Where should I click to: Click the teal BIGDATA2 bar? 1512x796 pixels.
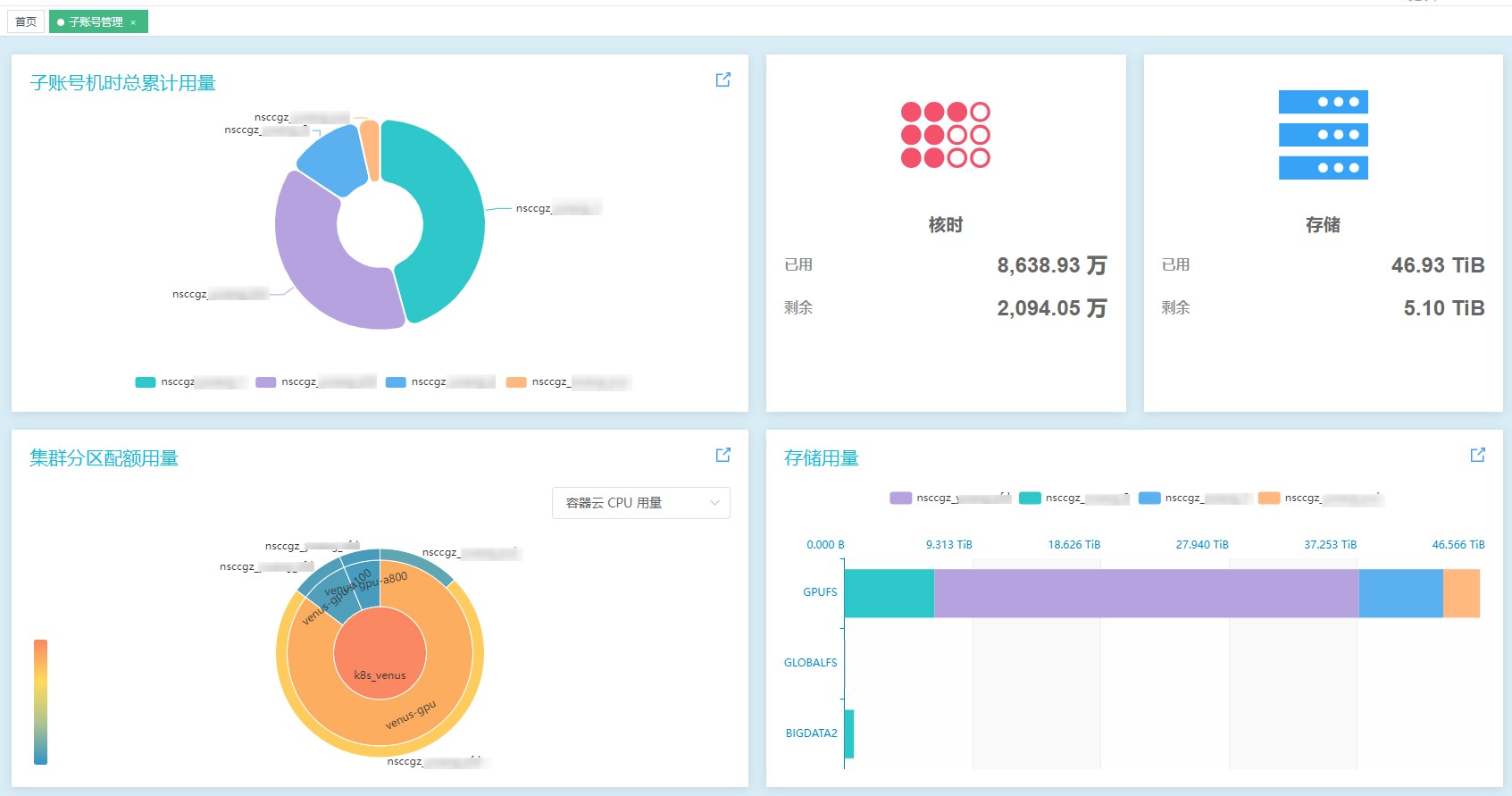848,733
